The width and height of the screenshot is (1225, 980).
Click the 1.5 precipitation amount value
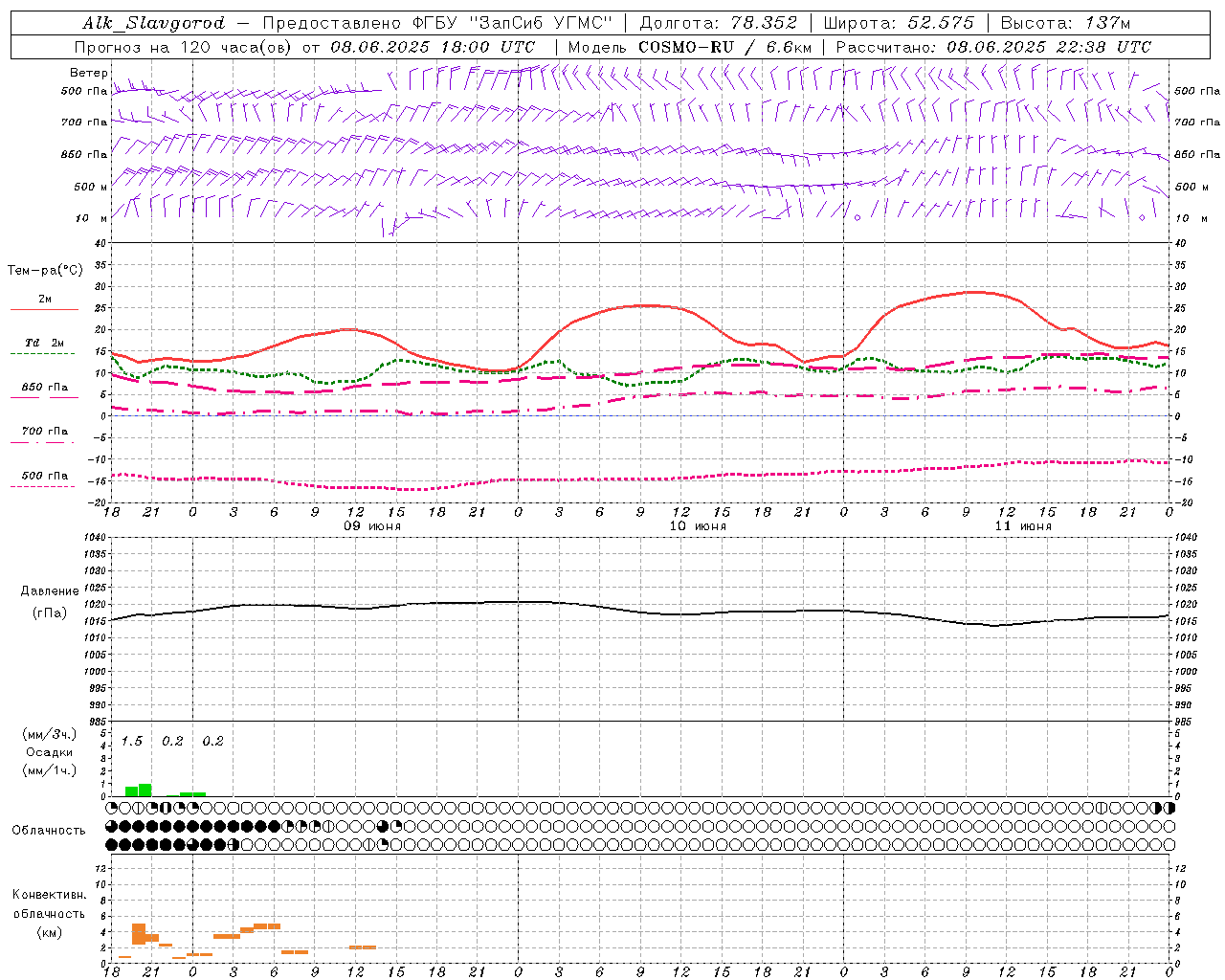pyautogui.click(x=132, y=741)
